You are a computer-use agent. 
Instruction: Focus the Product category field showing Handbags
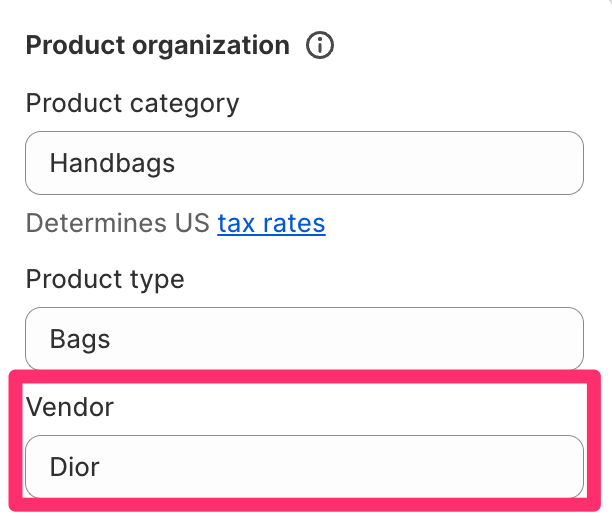(x=304, y=163)
